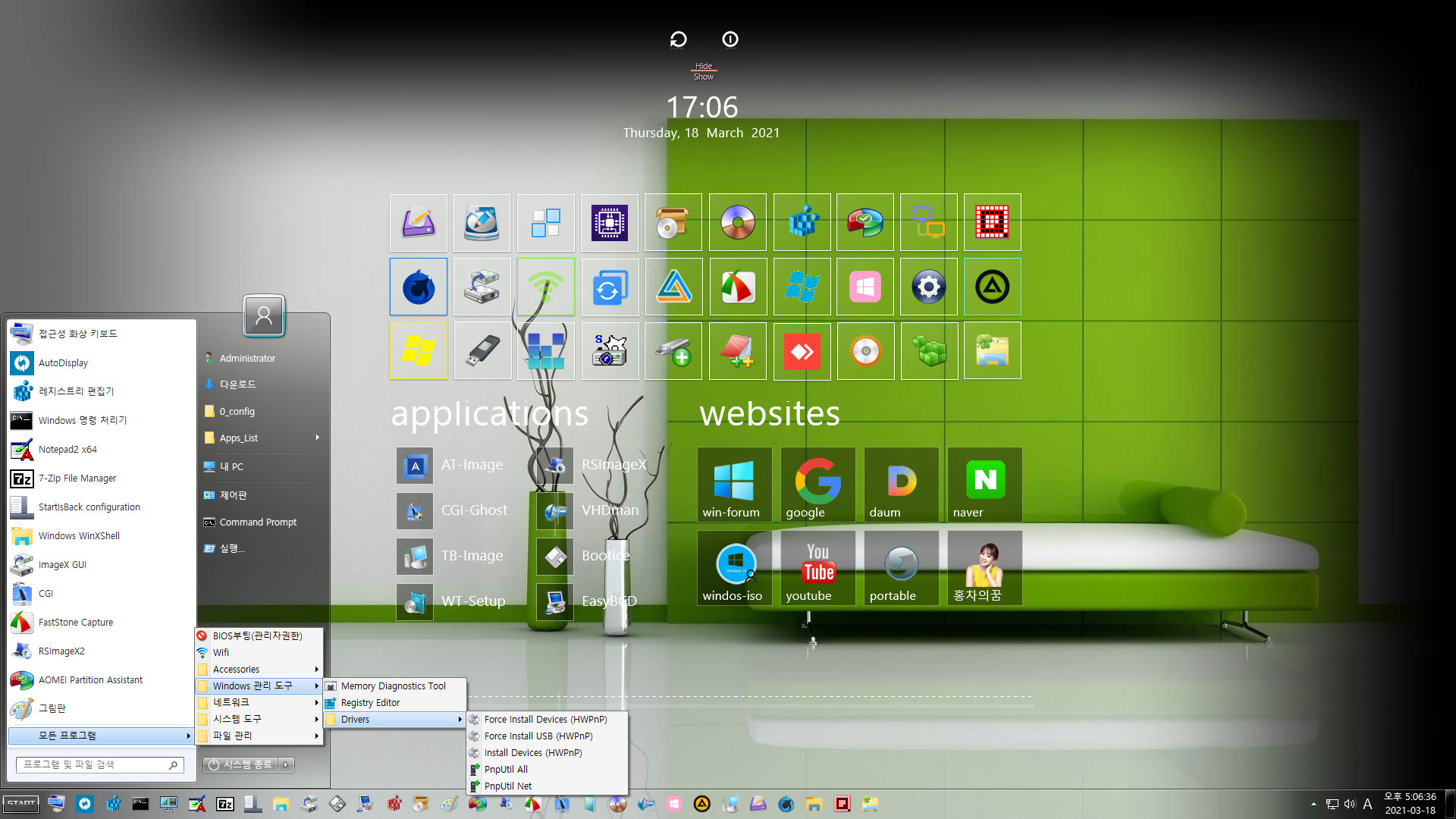Image resolution: width=1456 pixels, height=819 pixels.
Task: Click the START taskbar button
Action: pyautogui.click(x=21, y=804)
